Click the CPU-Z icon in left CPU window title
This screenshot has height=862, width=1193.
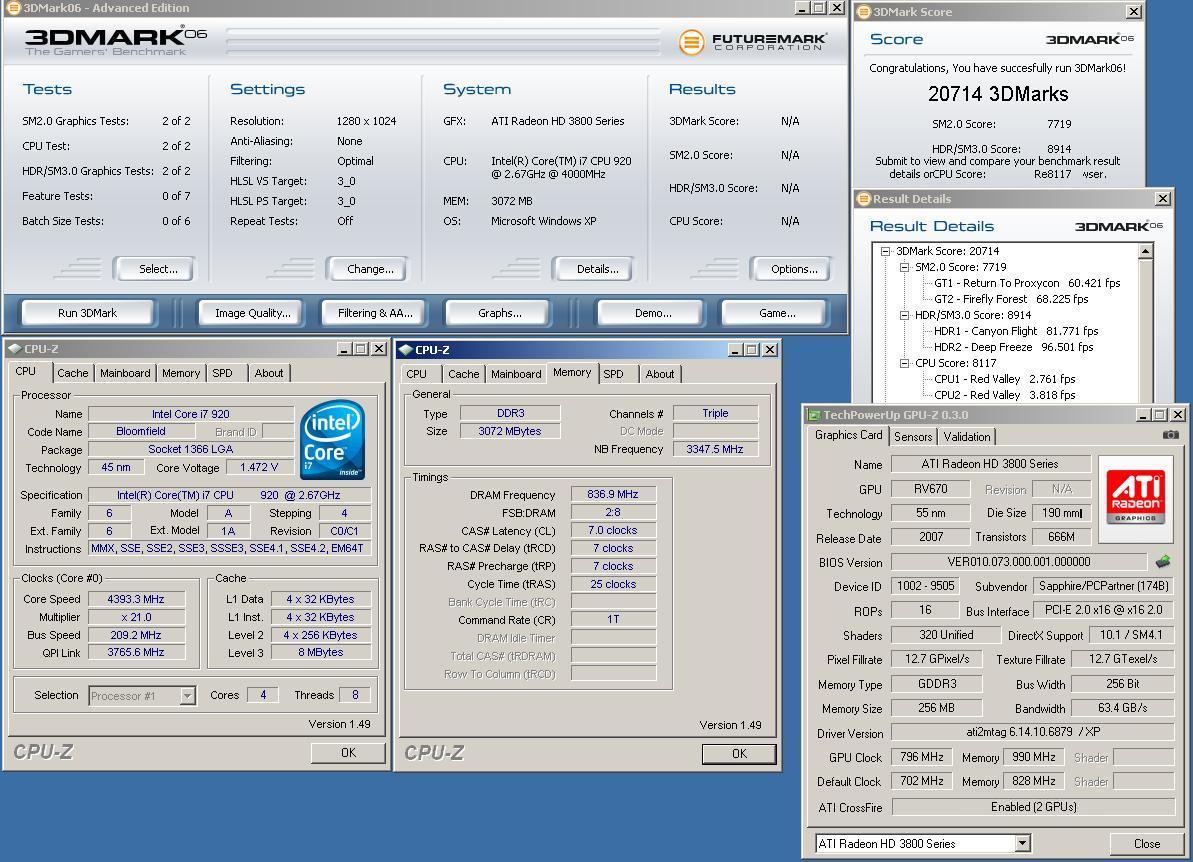14,349
